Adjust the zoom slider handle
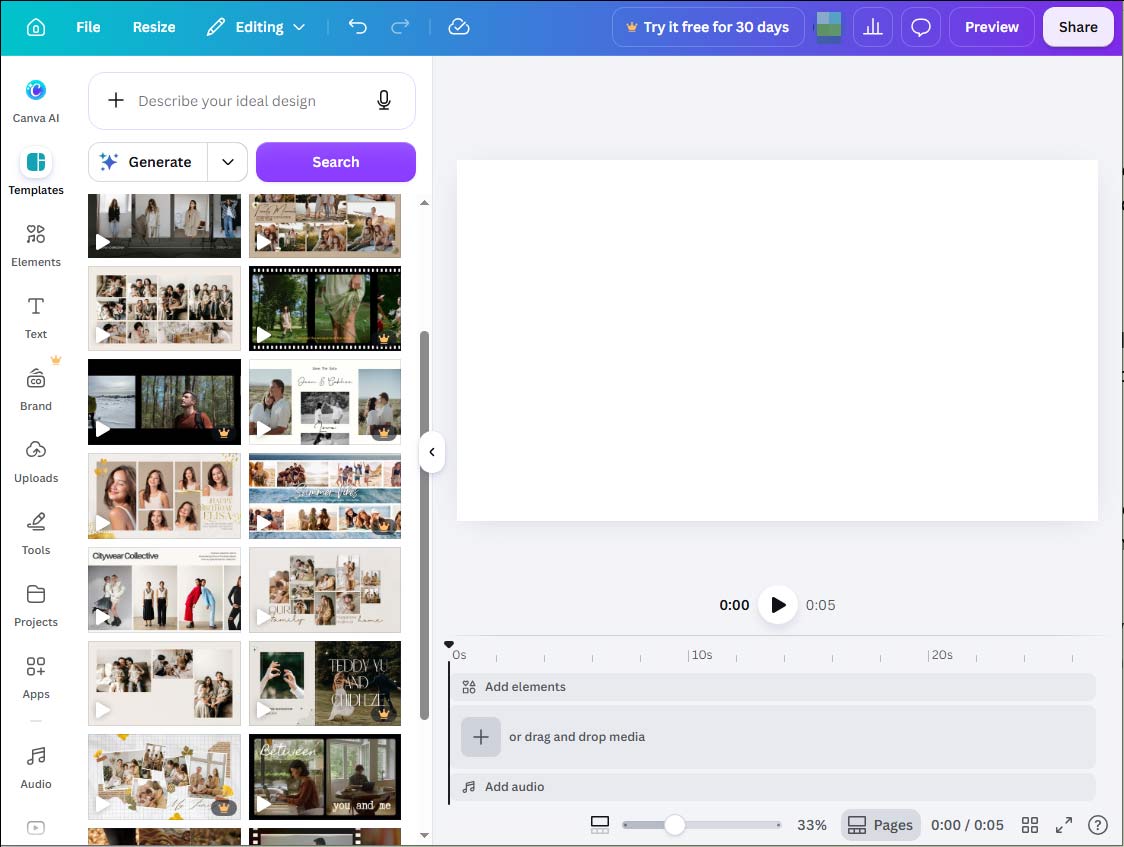1124x847 pixels. tap(675, 825)
